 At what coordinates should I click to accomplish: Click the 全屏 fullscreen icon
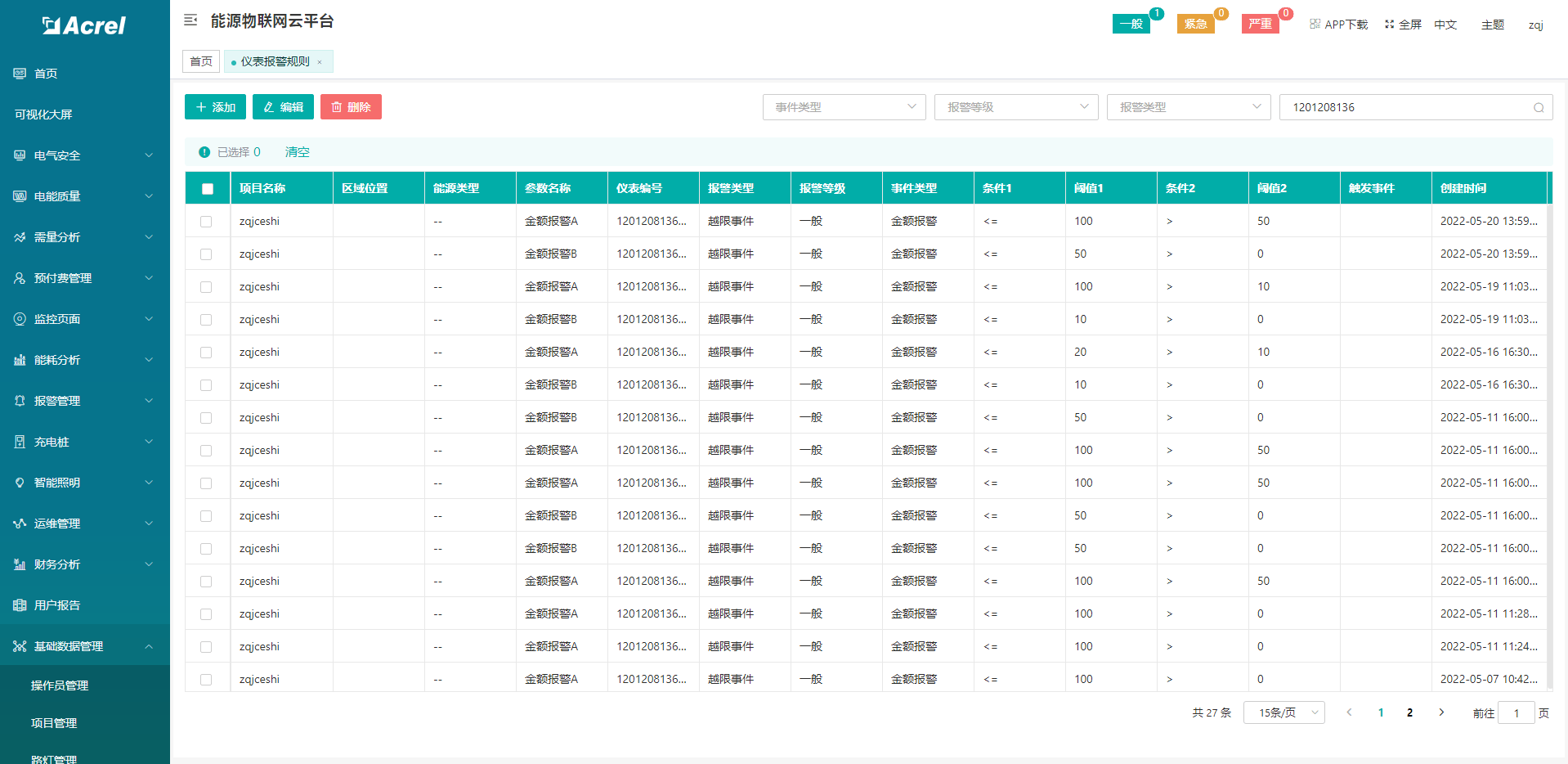1389,25
